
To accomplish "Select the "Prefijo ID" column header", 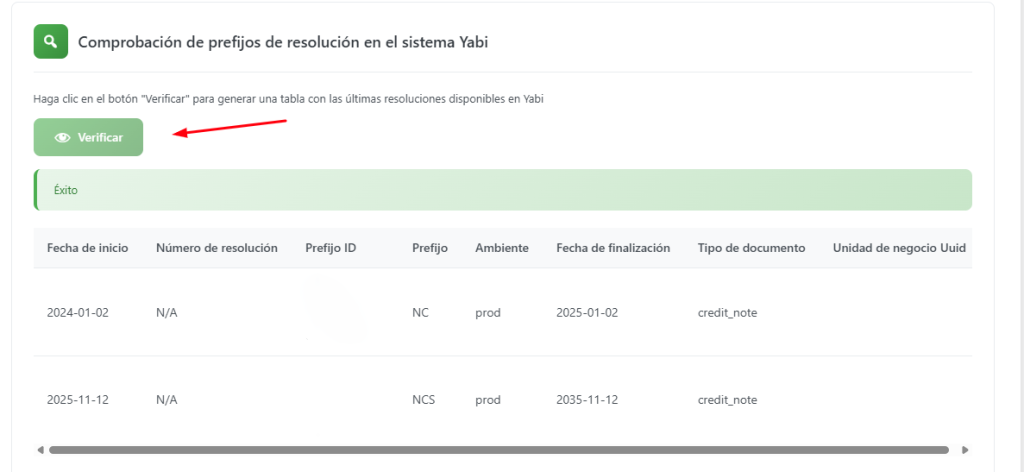I will coord(331,248).
